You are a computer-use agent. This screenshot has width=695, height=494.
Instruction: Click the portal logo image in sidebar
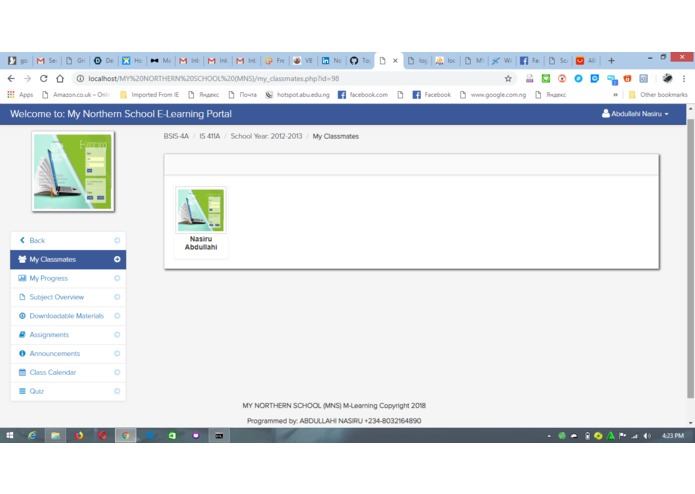(x=73, y=171)
